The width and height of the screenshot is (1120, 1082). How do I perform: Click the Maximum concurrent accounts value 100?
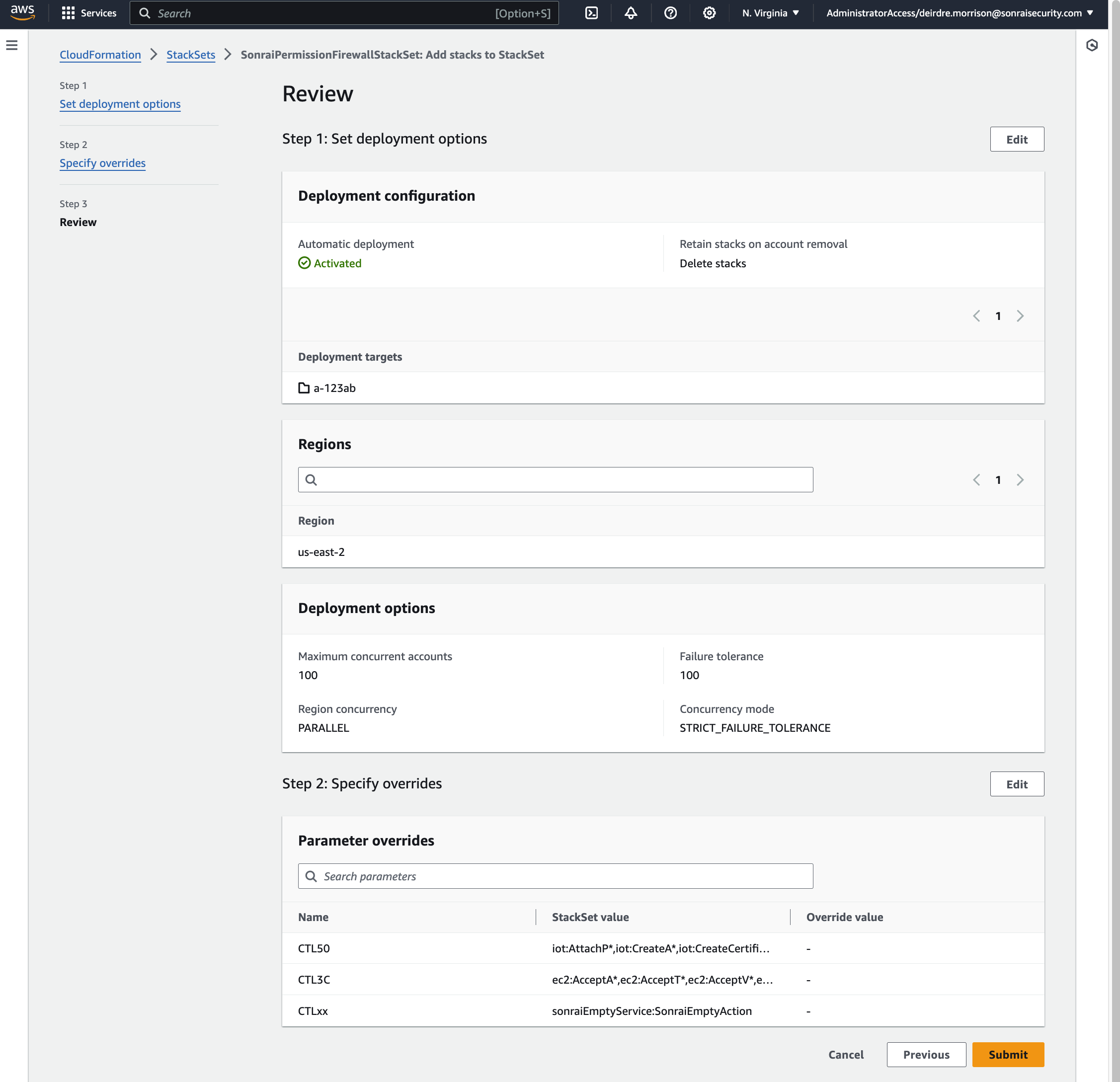(x=308, y=675)
